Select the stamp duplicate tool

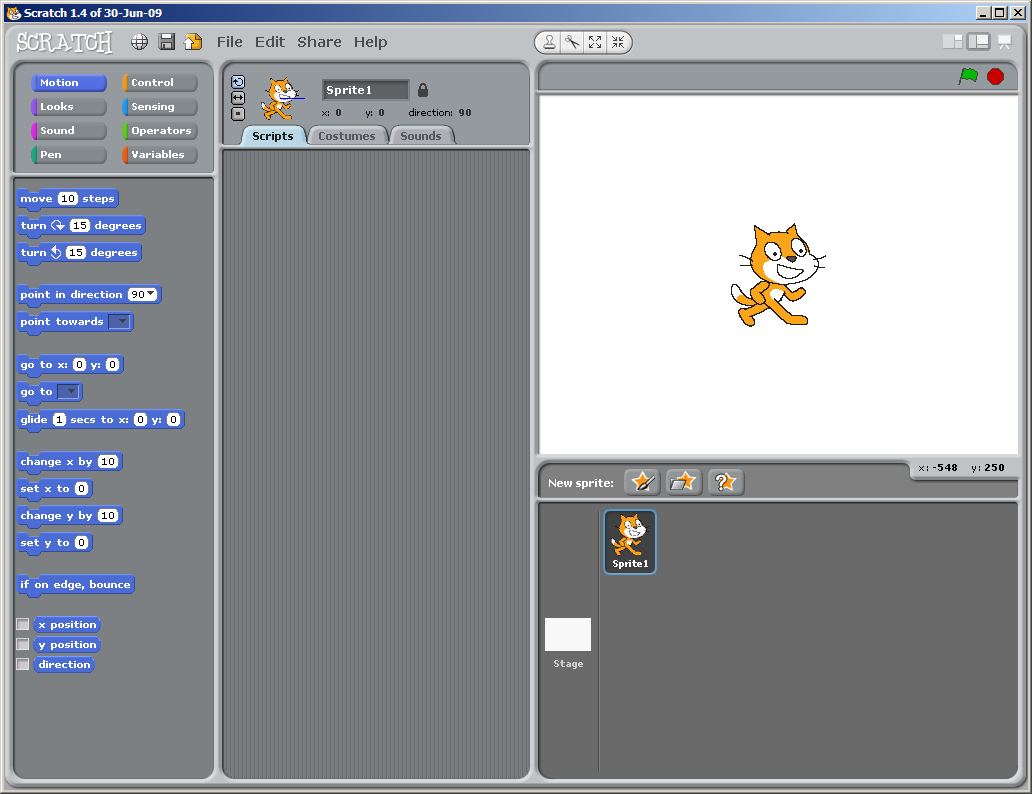[549, 42]
